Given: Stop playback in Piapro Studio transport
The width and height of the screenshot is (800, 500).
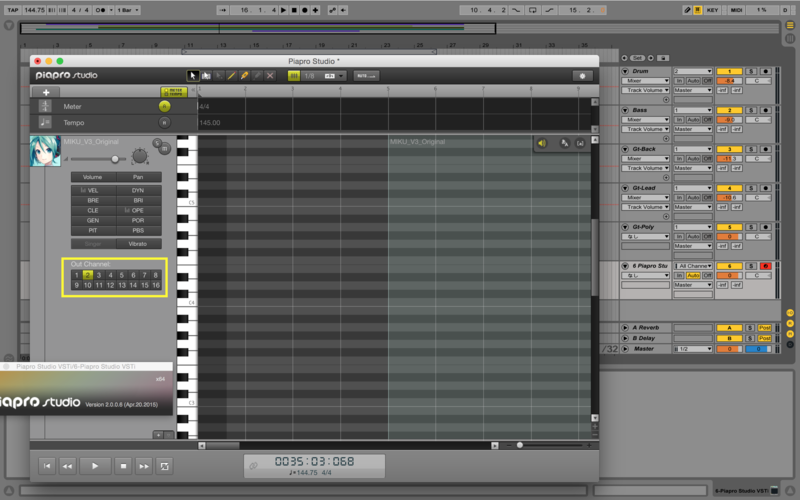Looking at the screenshot, I should click(123, 466).
